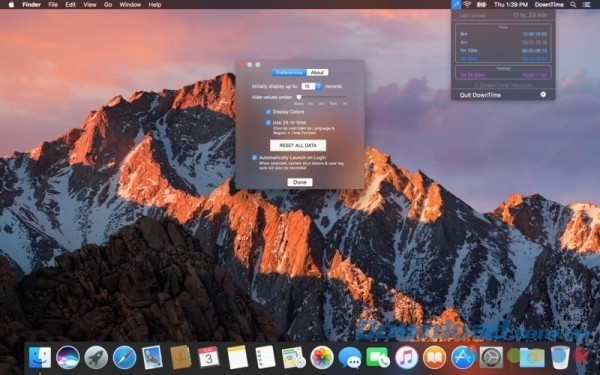Open the records count dropdown showing 15
This screenshot has width=600, height=375.
[311, 86]
